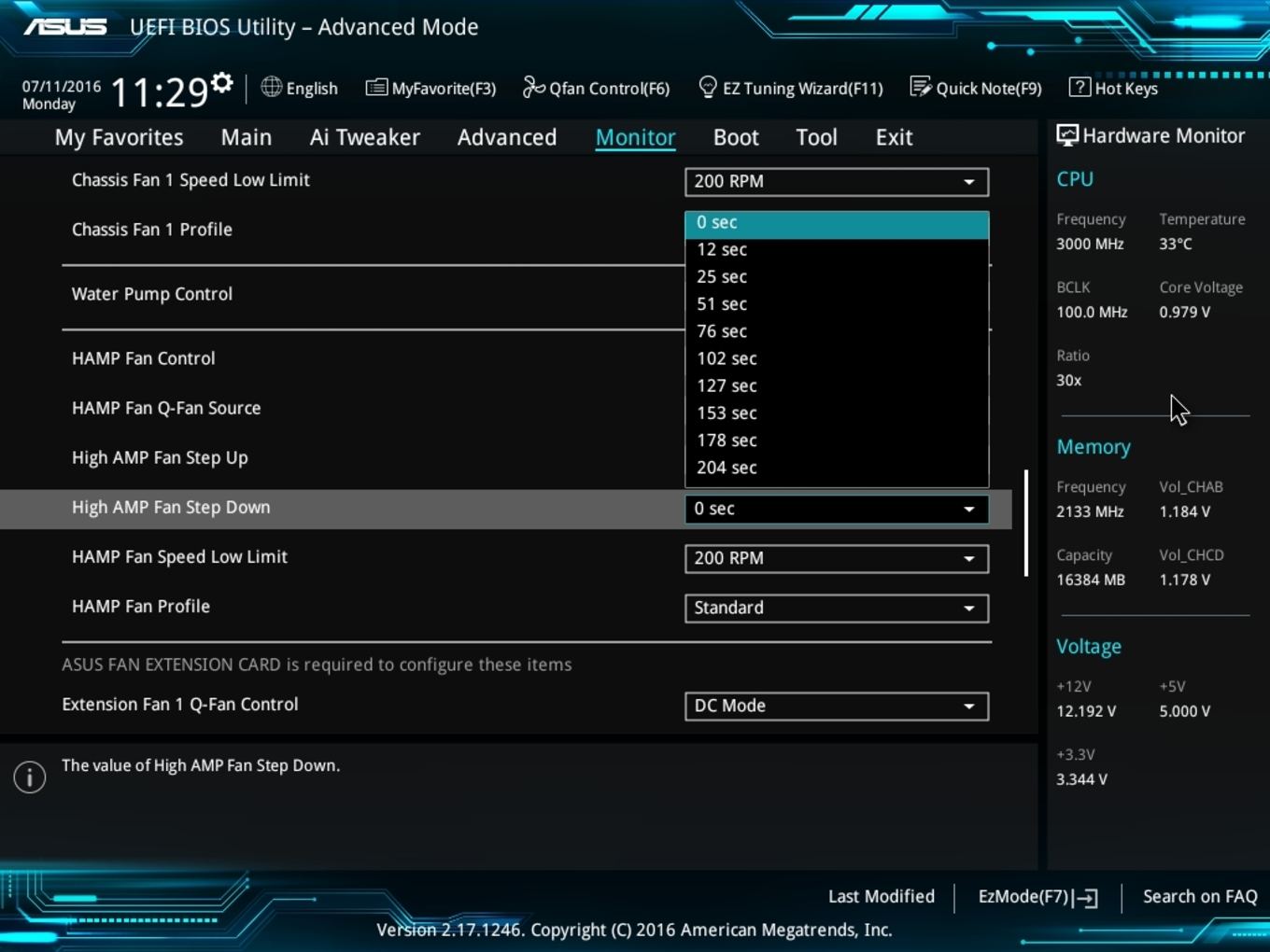Open HAMP Fan Profile Standard dropdown
This screenshot has width=1270, height=952.
tap(837, 608)
